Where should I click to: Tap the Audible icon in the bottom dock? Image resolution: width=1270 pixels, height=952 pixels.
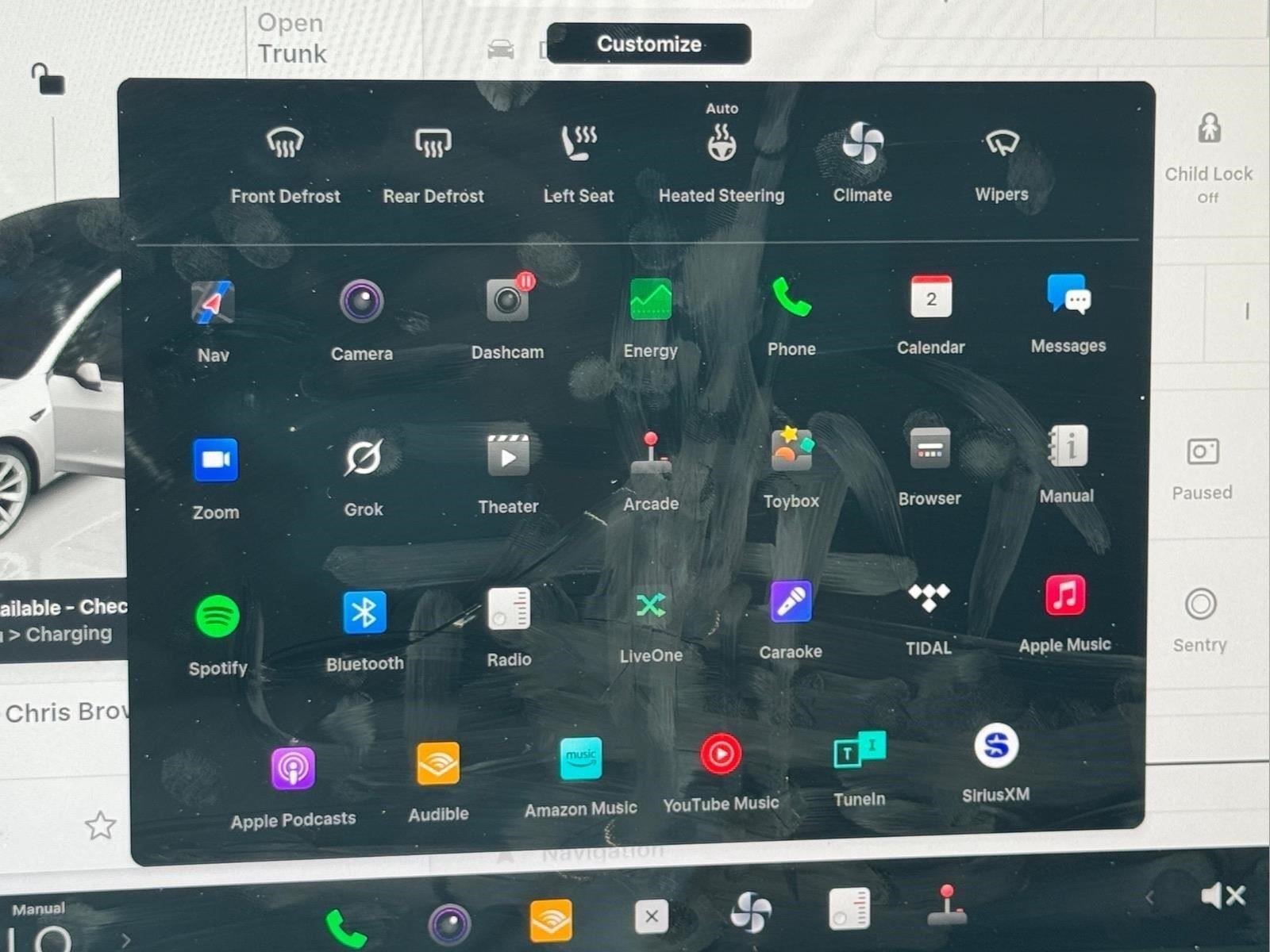pos(551,921)
